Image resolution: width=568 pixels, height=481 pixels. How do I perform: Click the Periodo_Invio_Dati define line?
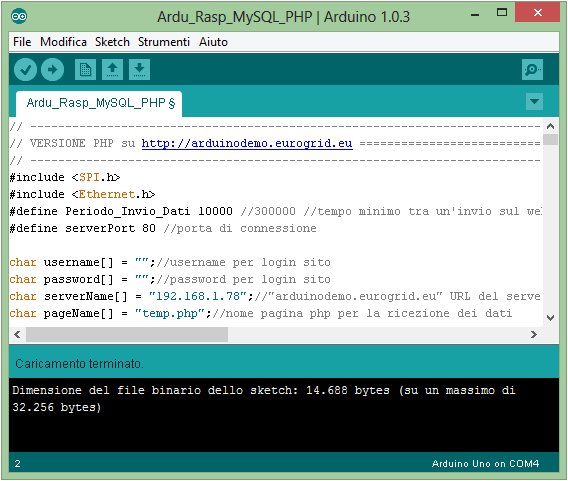coord(275,211)
